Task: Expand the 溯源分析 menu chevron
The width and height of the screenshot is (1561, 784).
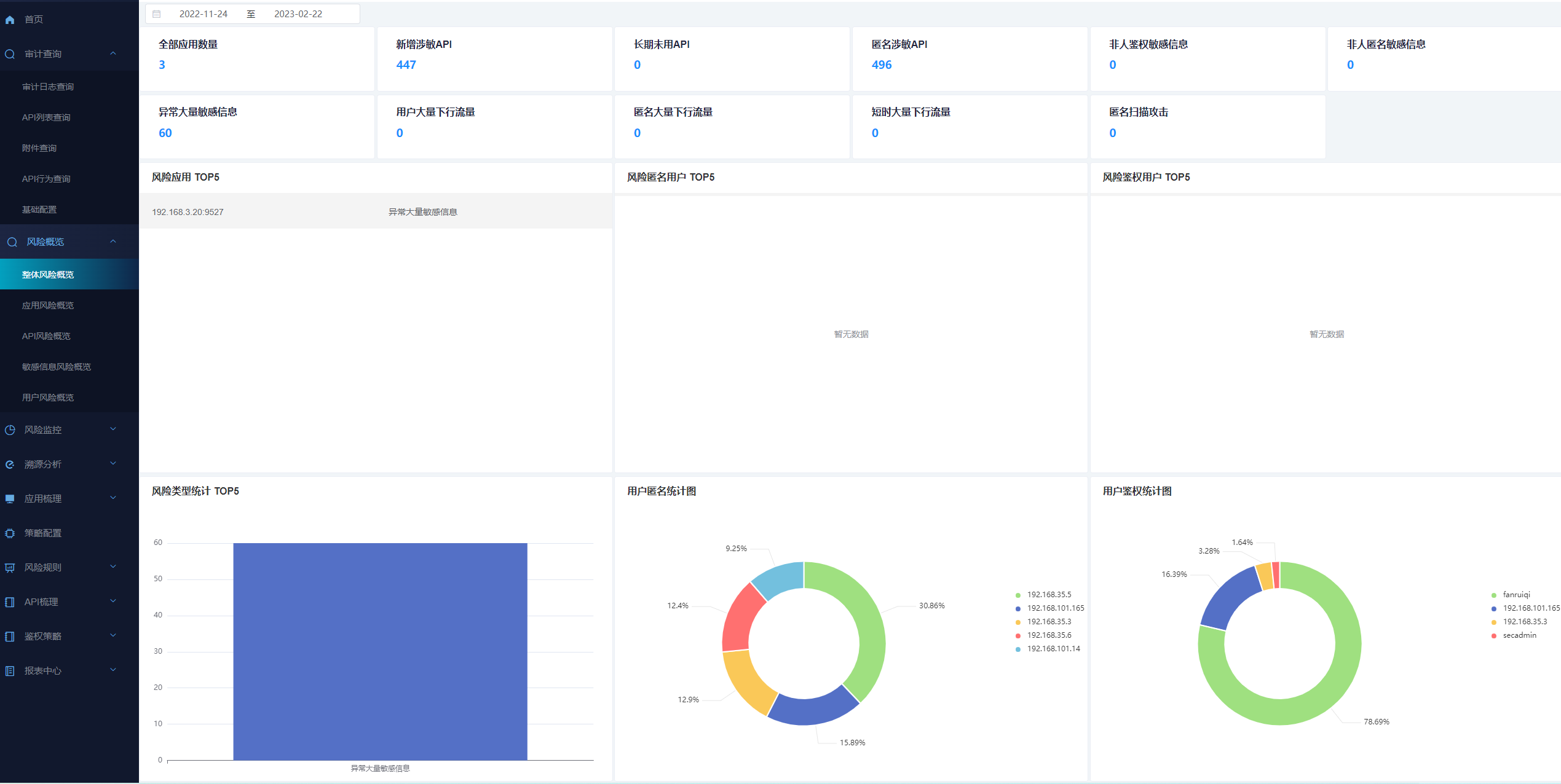Action: point(113,463)
